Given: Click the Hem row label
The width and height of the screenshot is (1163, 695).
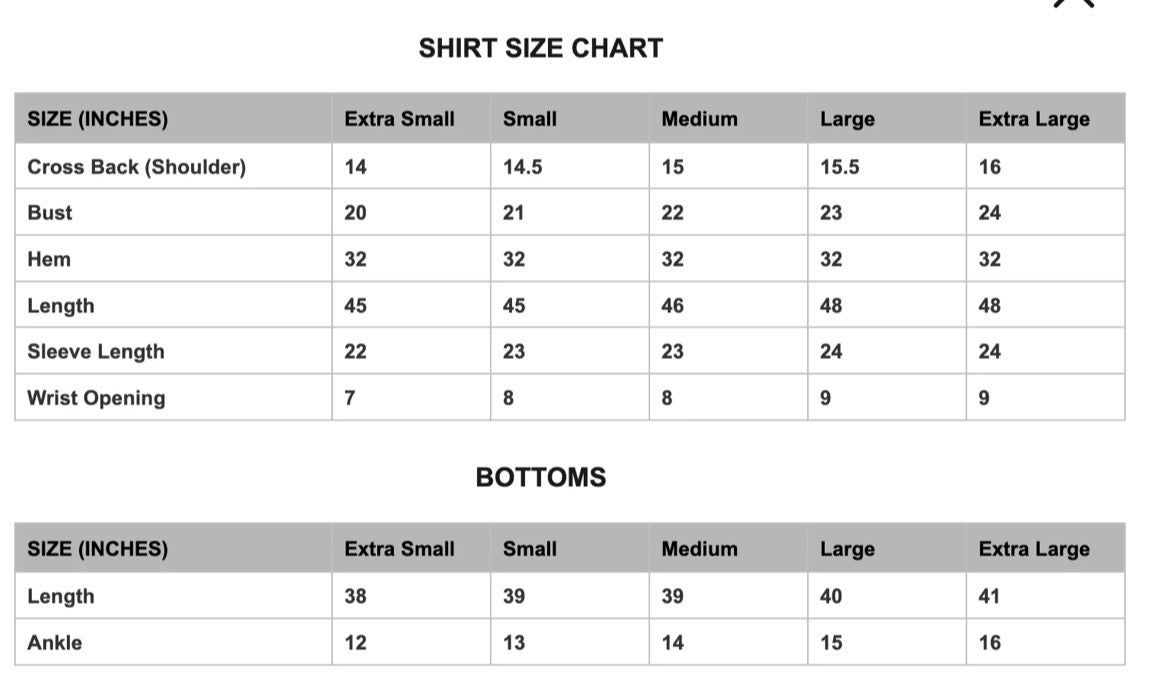Looking at the screenshot, I should pos(49,259).
